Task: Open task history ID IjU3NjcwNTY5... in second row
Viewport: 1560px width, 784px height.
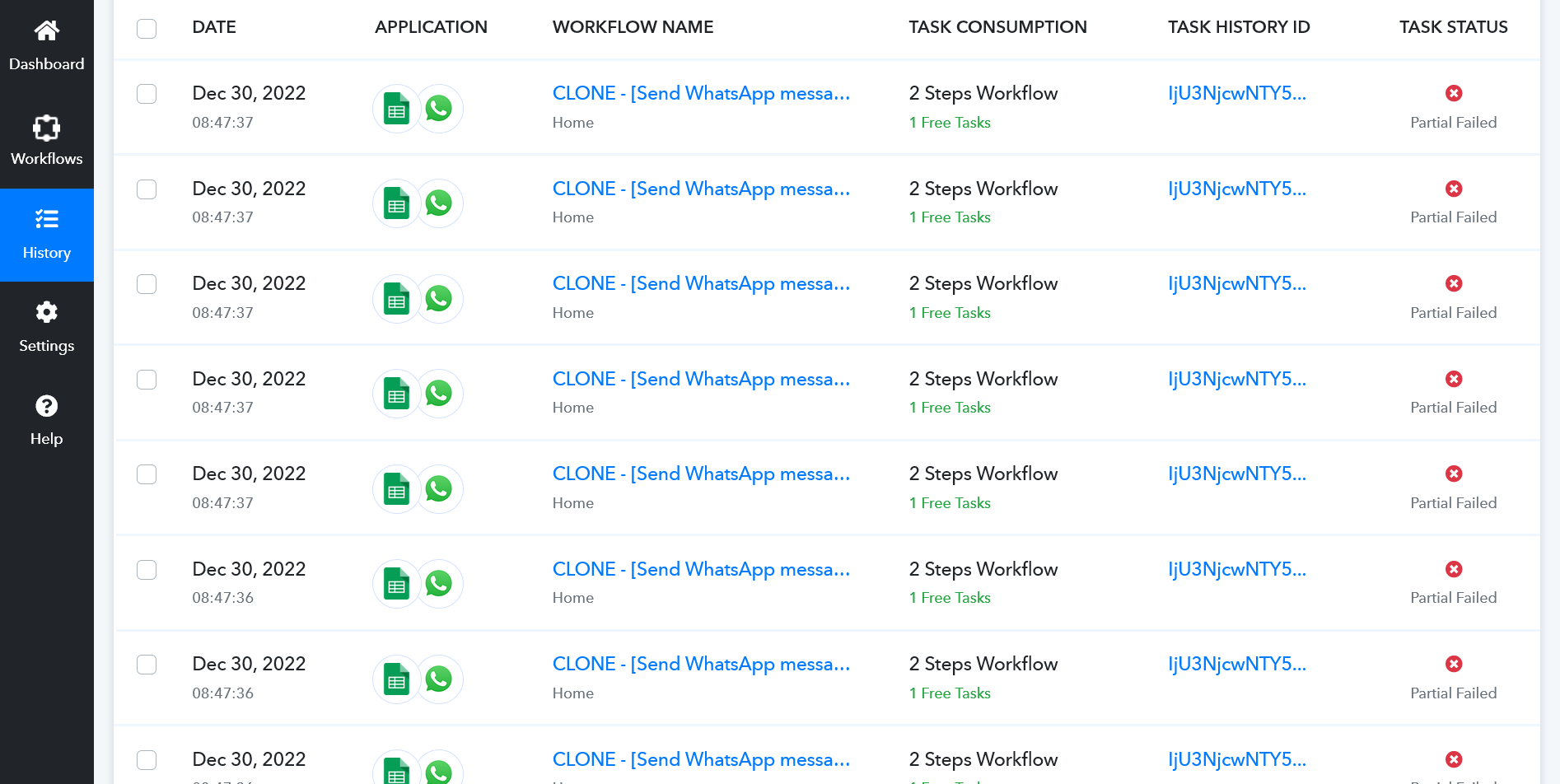Action: pyautogui.click(x=1237, y=189)
